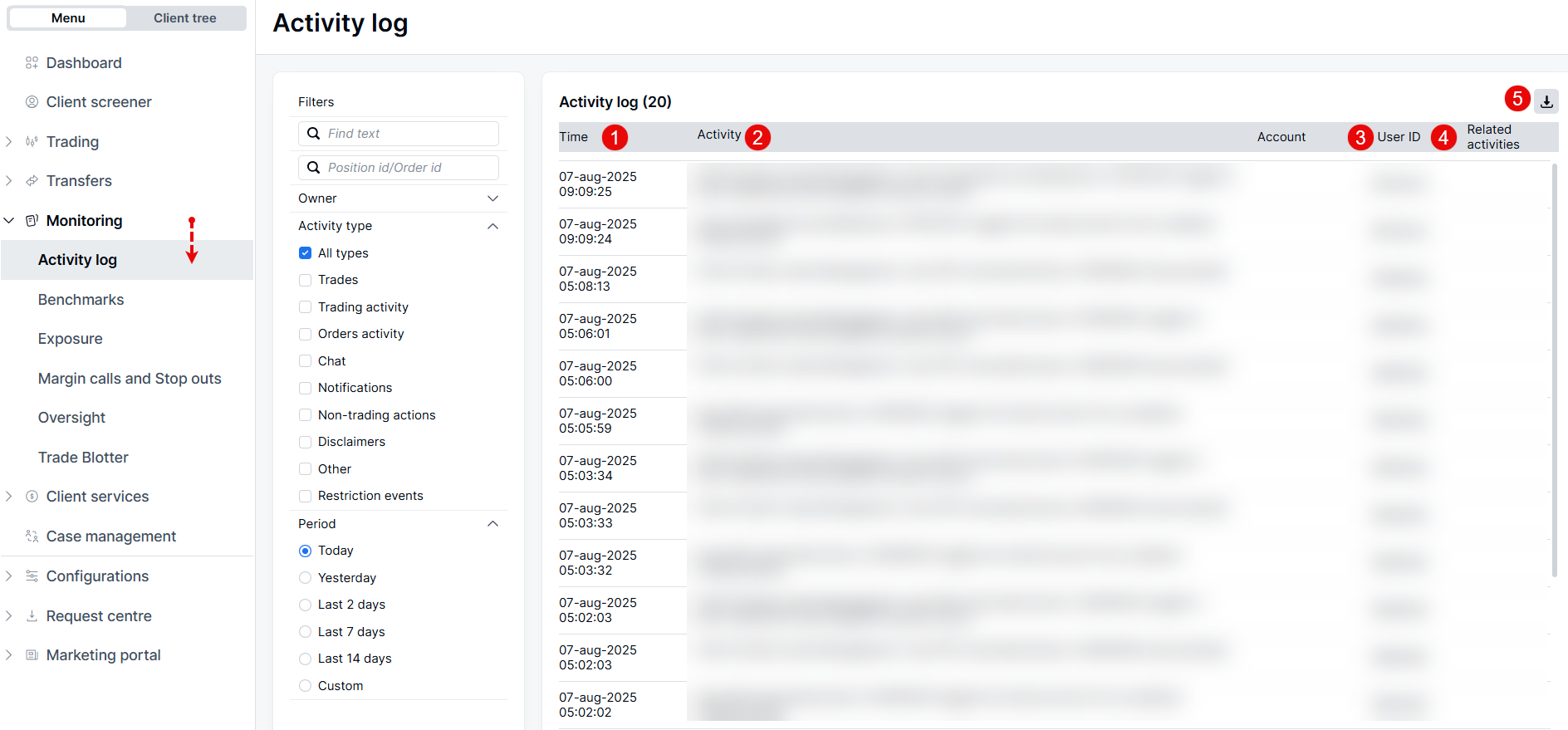This screenshot has width=1568, height=730.
Task: Sort the log by Time column header
Action: [x=573, y=137]
